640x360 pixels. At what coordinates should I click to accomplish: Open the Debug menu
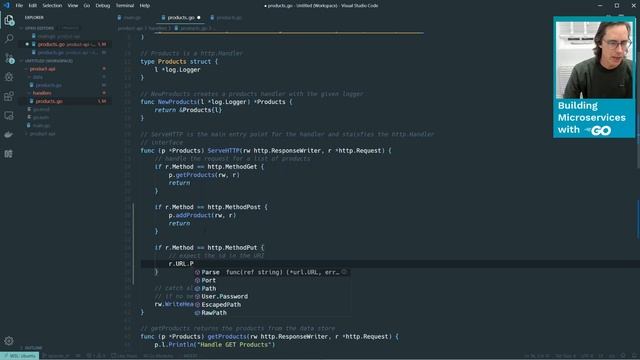coord(103,6)
